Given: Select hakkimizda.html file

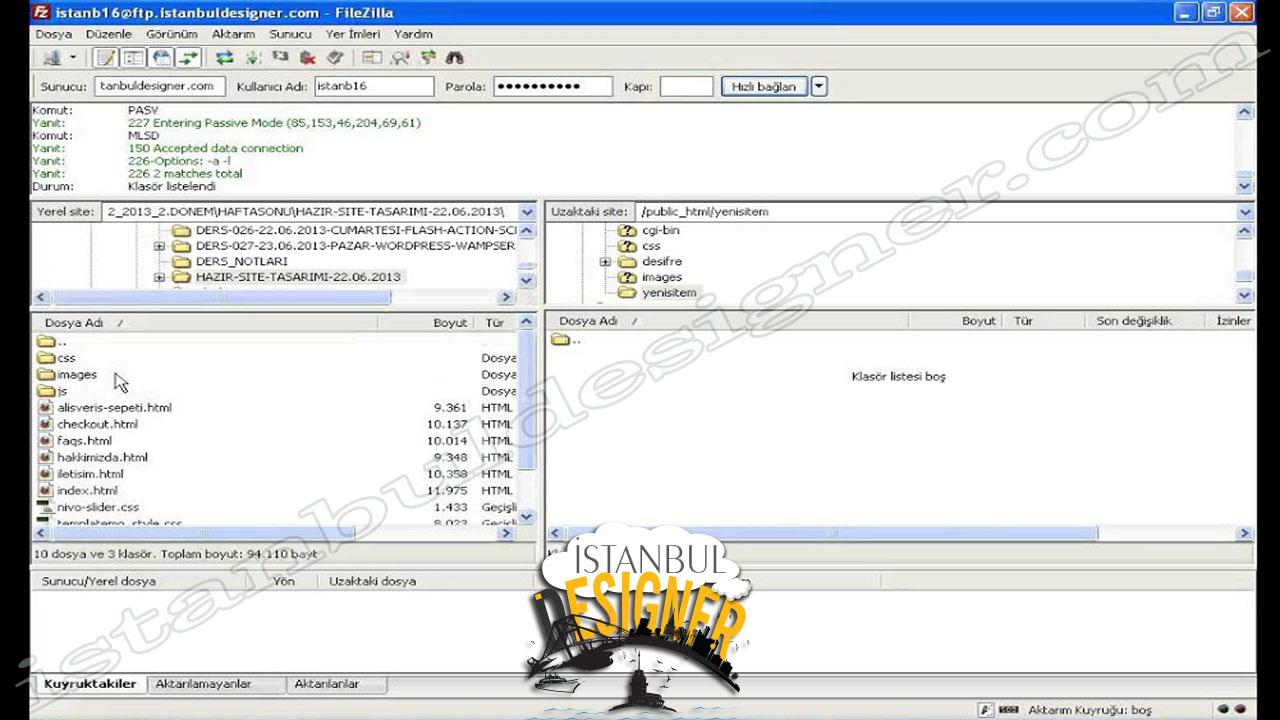Looking at the screenshot, I should [102, 458].
